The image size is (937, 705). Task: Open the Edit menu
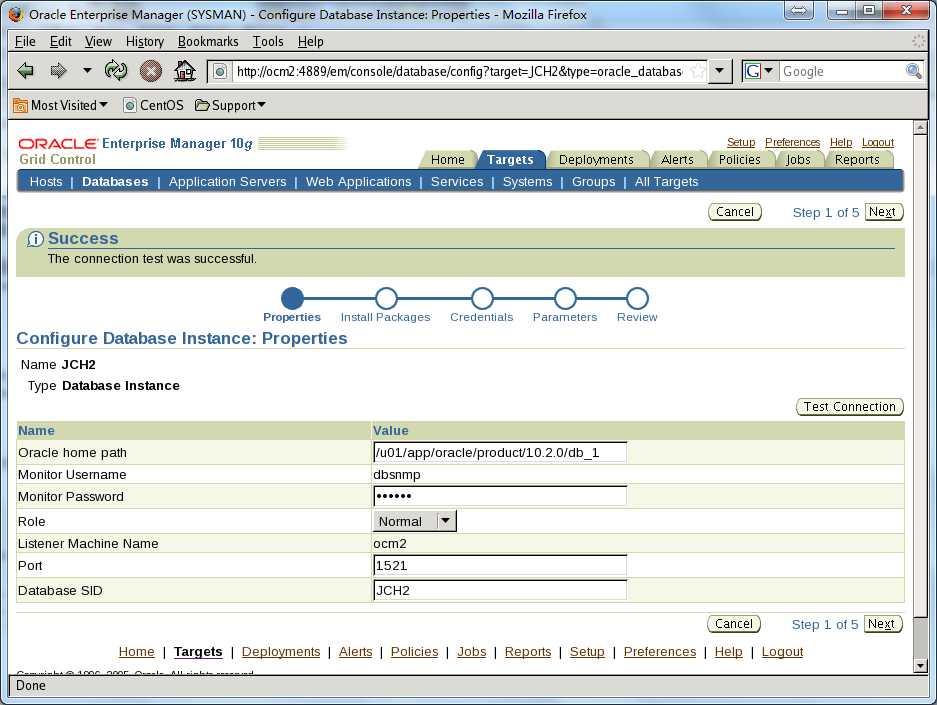(60, 41)
